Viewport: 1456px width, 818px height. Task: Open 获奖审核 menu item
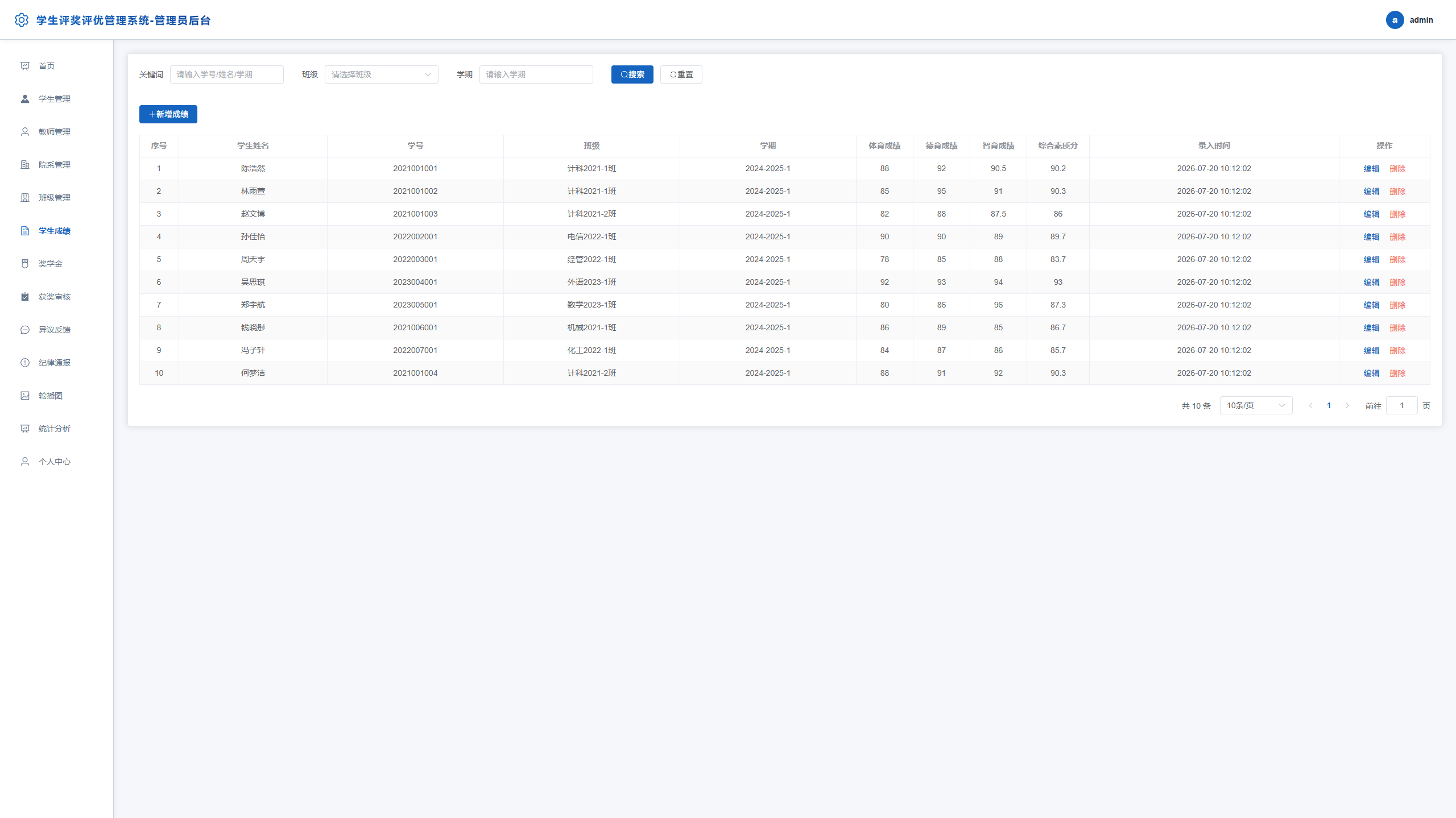[x=56, y=297]
